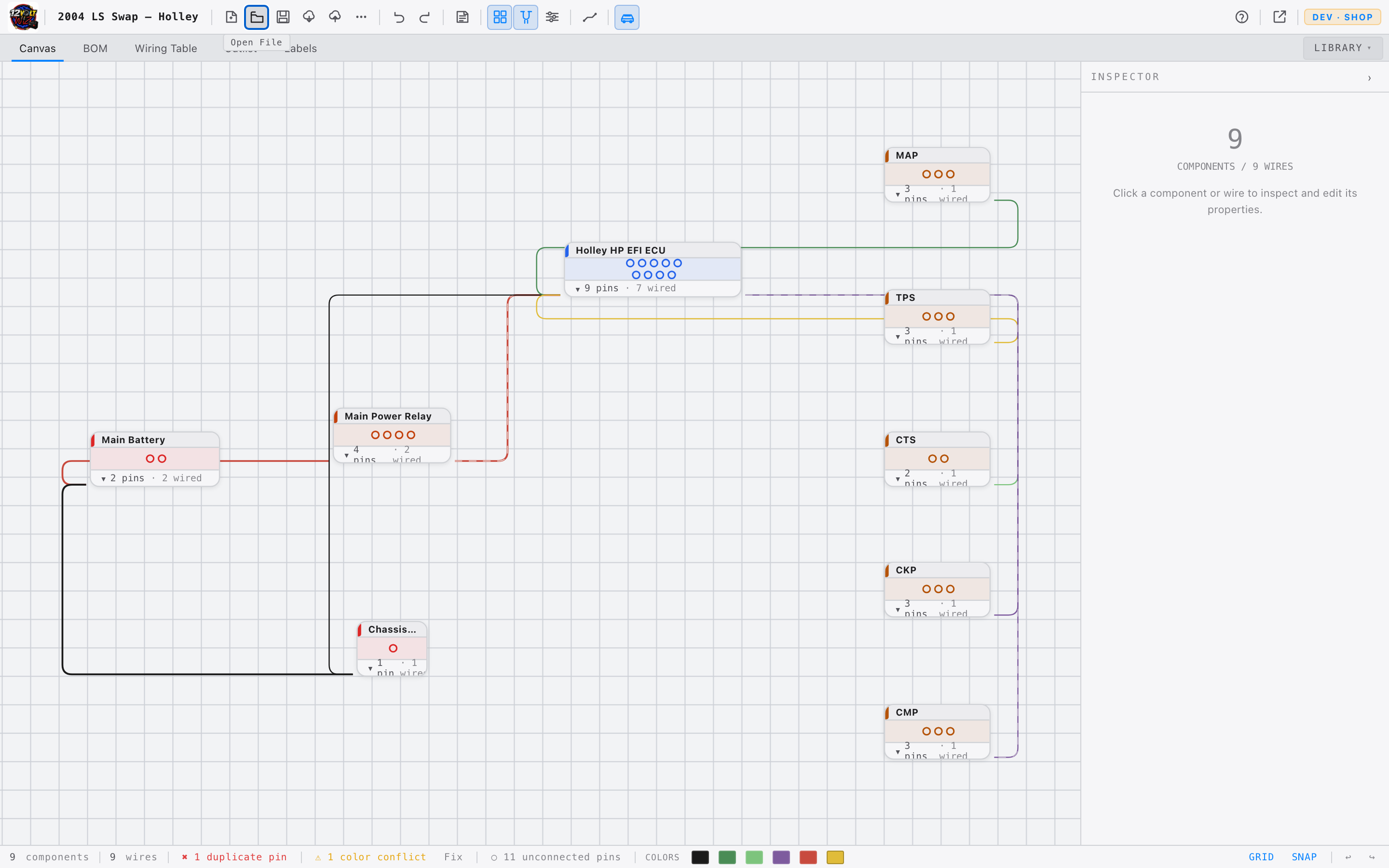The height and width of the screenshot is (868, 1389).
Task: Select the Main Power Relay component header
Action: (392, 416)
